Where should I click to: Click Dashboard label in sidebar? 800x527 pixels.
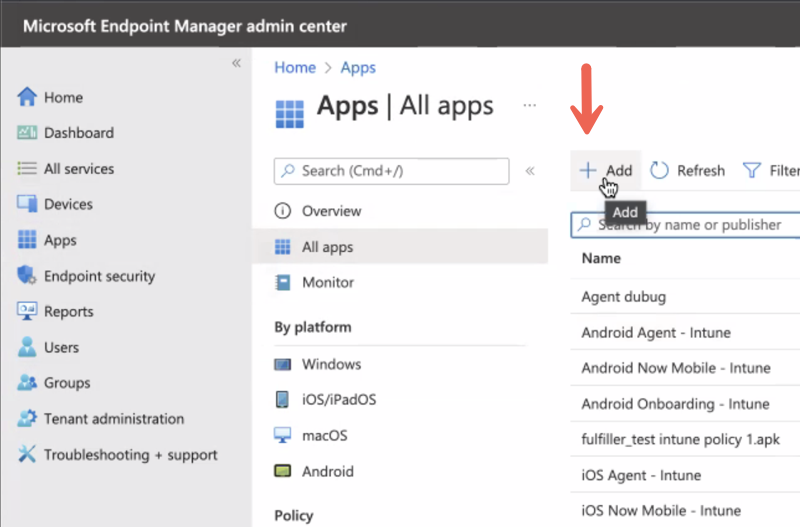(x=79, y=133)
